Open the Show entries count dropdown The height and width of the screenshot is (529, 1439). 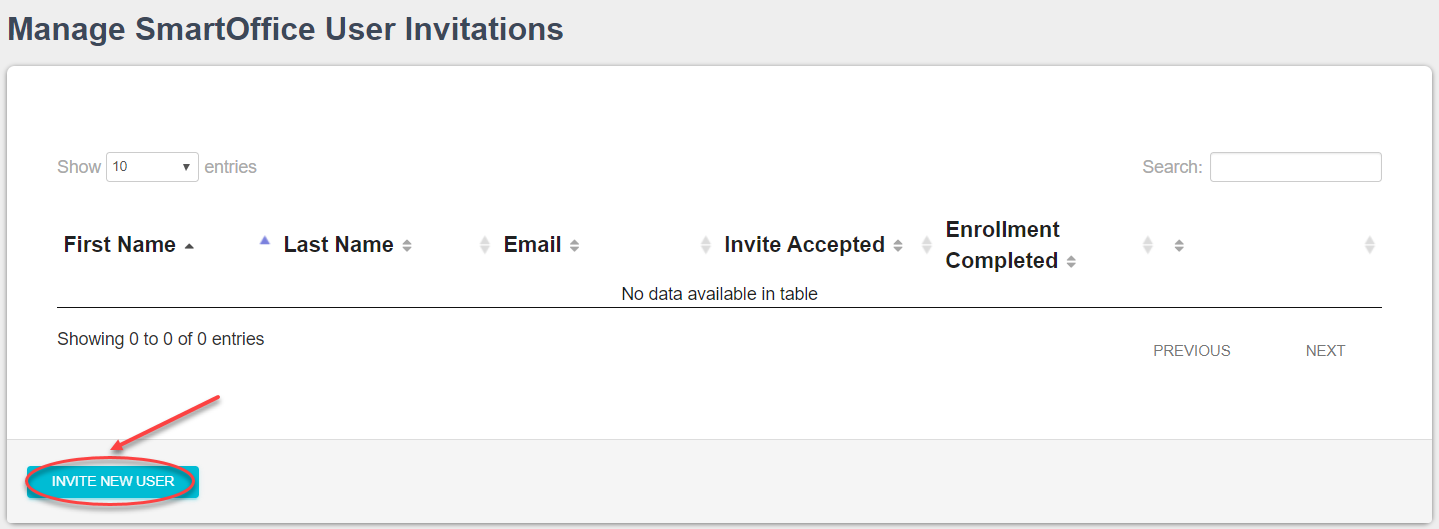tap(152, 167)
